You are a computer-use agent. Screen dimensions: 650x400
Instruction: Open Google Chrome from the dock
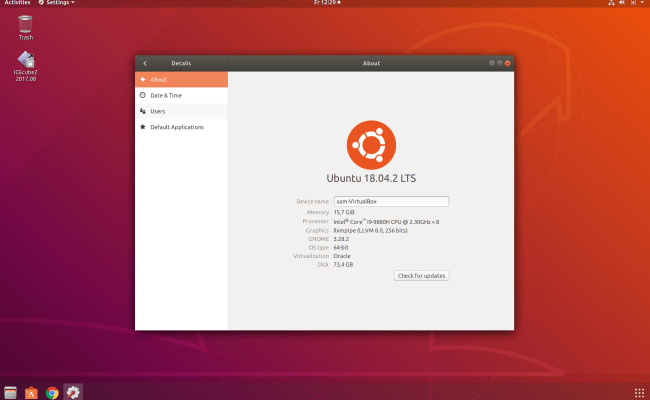52,392
